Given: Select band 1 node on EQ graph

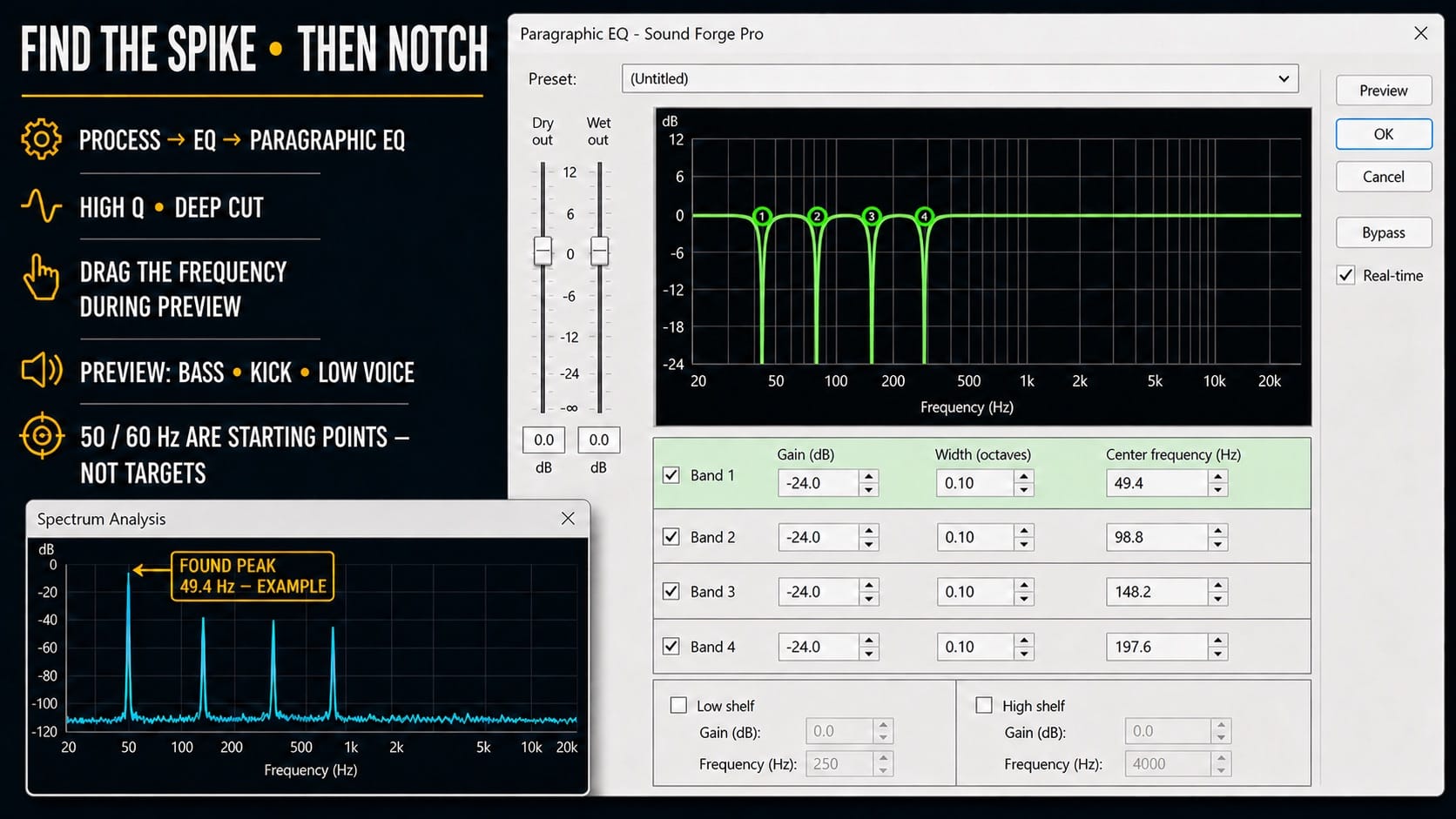Looking at the screenshot, I should pyautogui.click(x=762, y=216).
